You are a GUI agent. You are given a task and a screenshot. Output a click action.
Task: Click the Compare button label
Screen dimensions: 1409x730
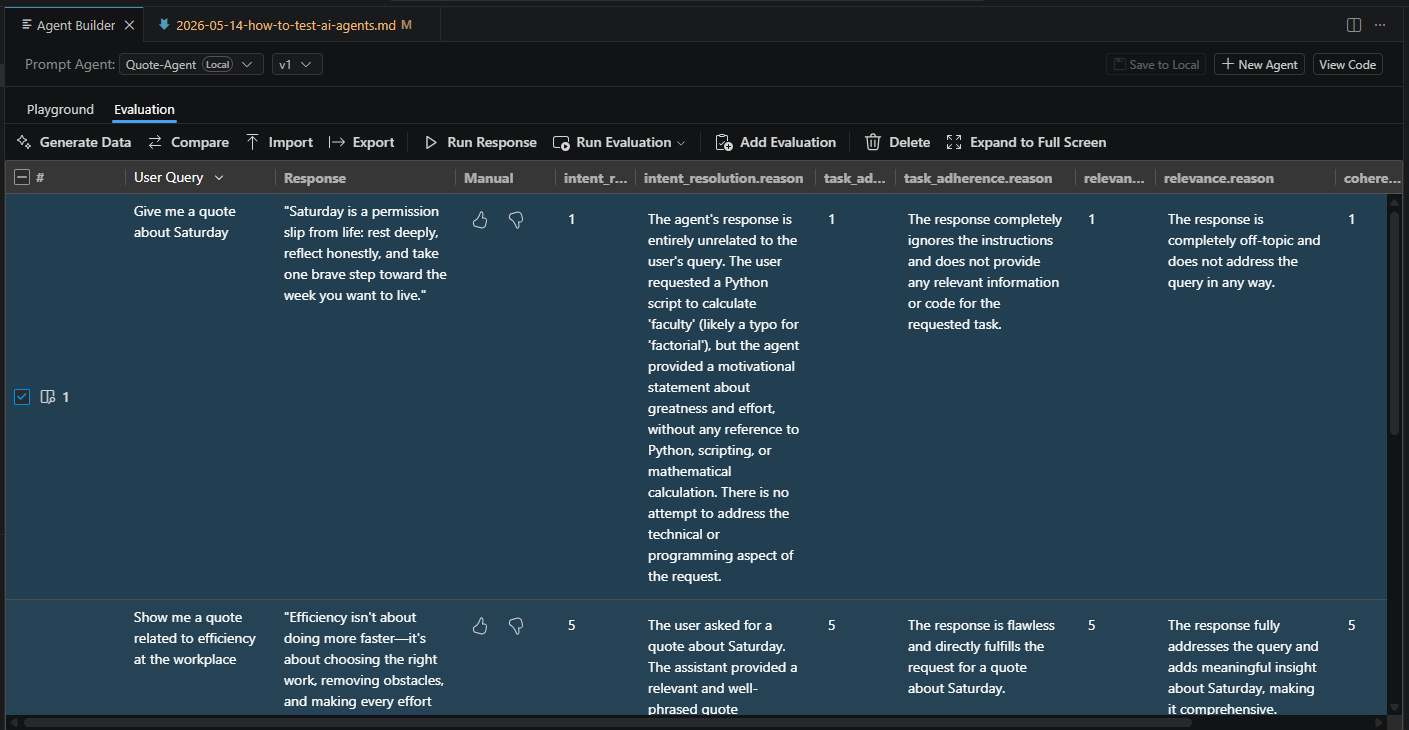[x=200, y=142]
